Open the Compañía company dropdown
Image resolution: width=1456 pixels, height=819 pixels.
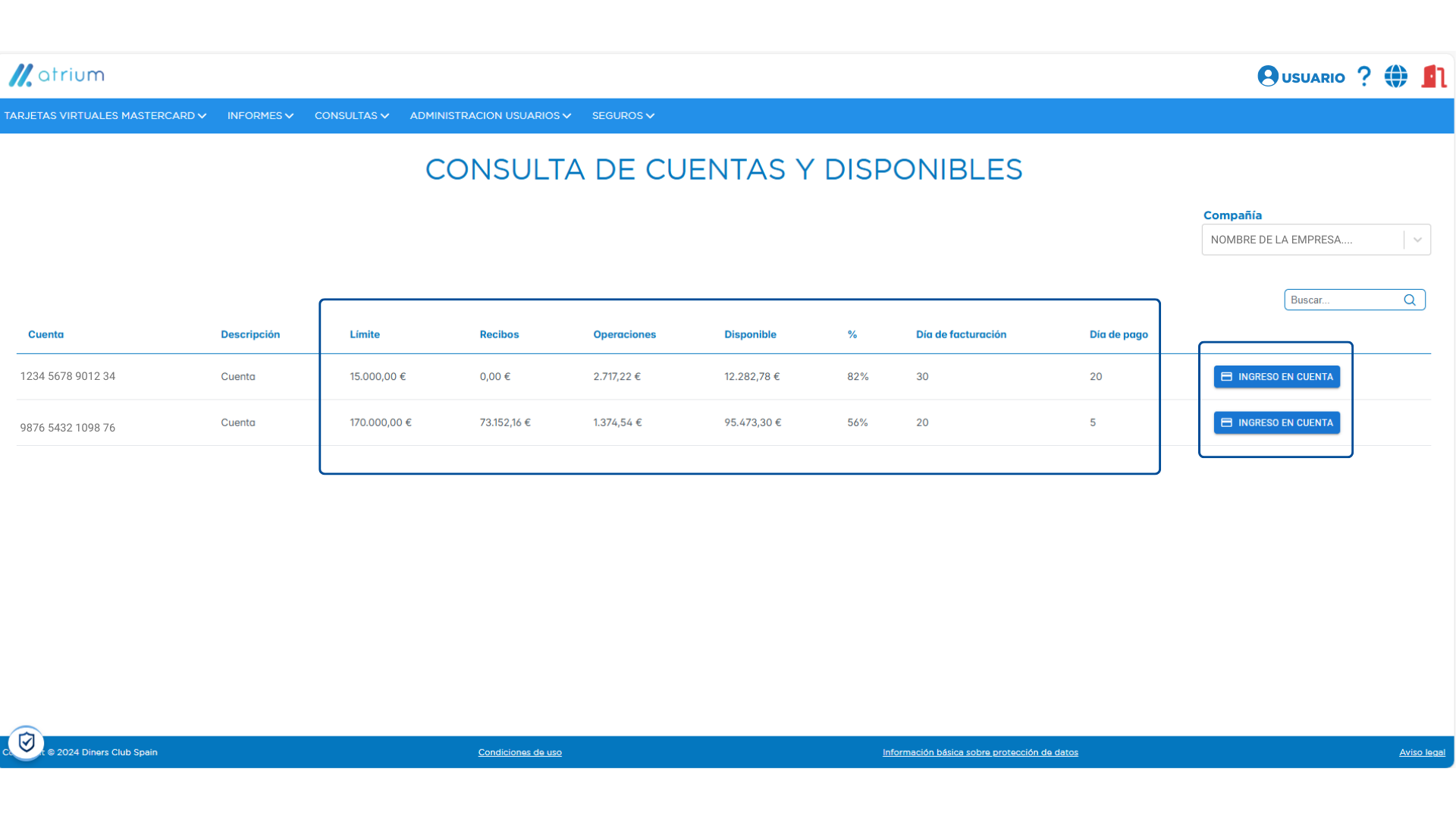(1315, 240)
